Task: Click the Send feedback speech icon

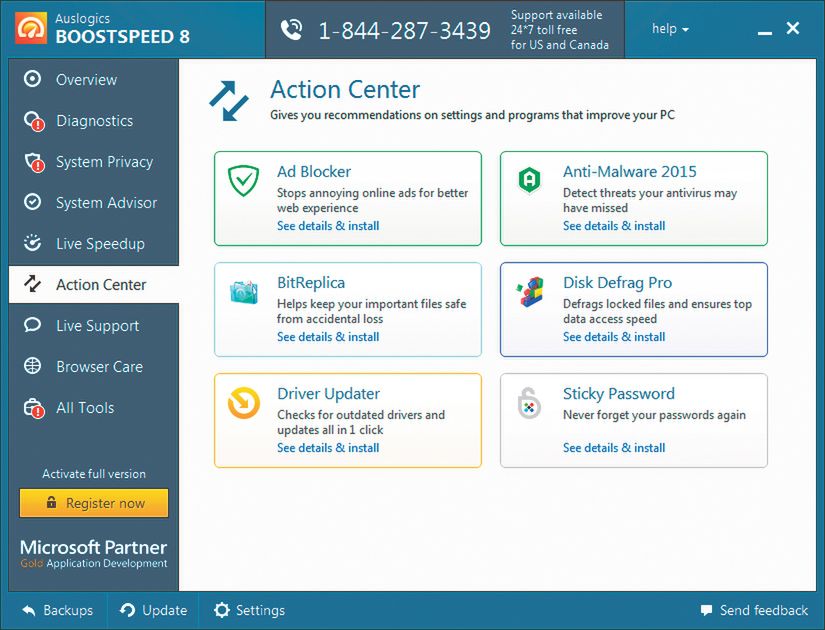Action: coord(707,611)
